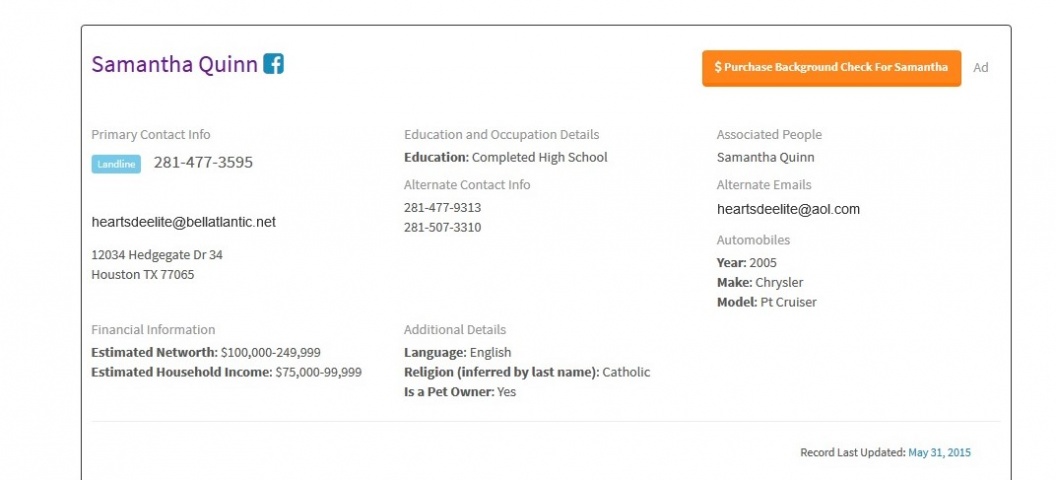Click the Education Completed High School entry
Image resolution: width=1056 pixels, height=480 pixels.
[x=506, y=158]
